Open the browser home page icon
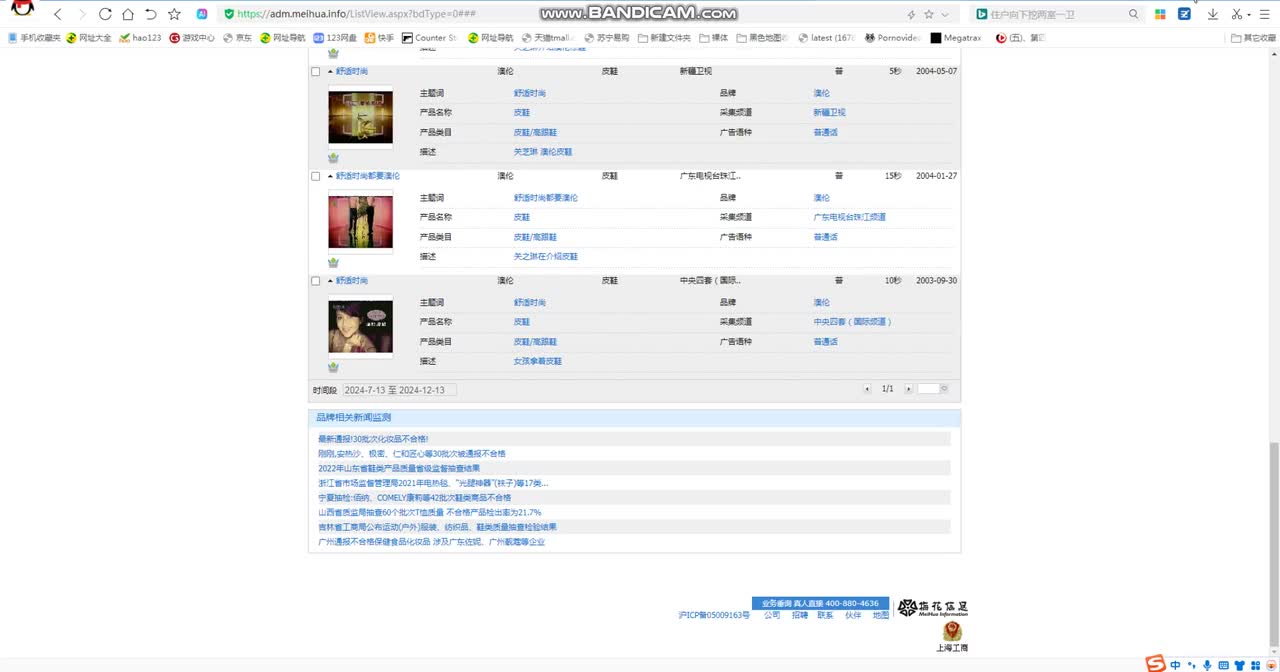Screen dimensions: 1280x672 (x=128, y=14)
